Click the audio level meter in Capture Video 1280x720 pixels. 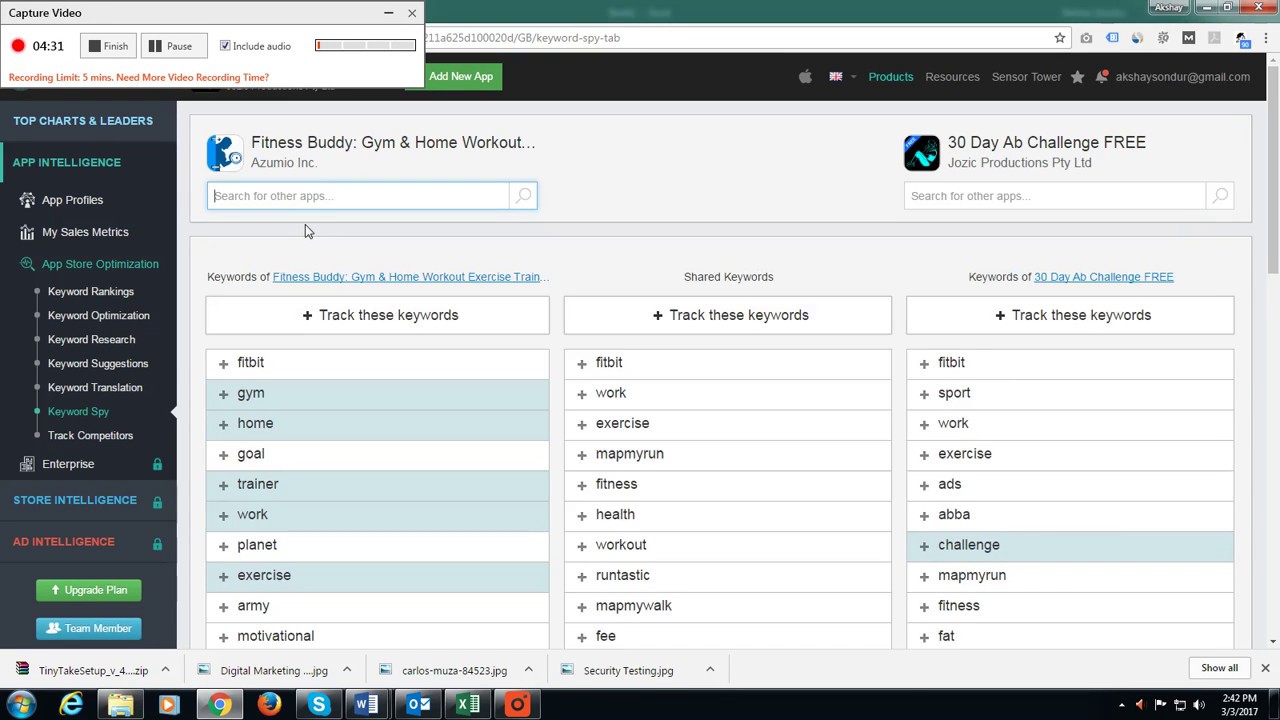pos(365,45)
